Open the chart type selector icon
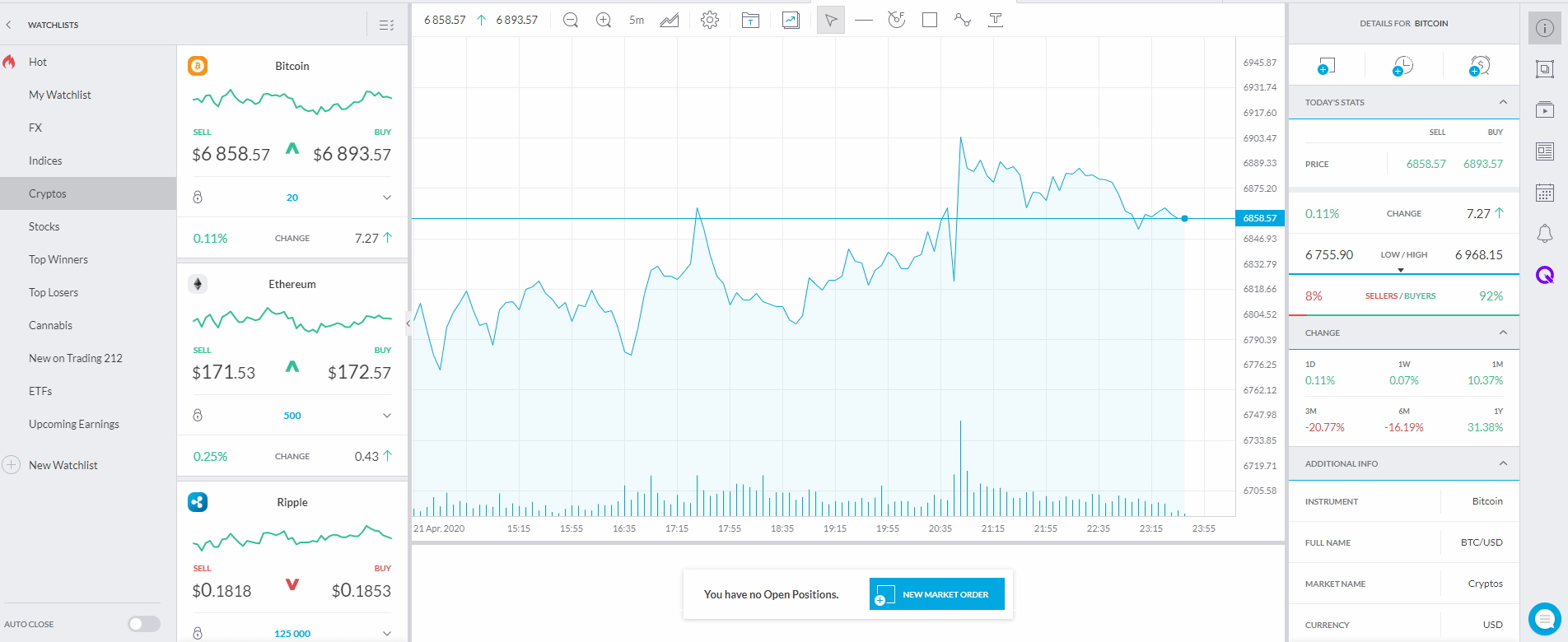Image resolution: width=1568 pixels, height=642 pixels. 670,20
